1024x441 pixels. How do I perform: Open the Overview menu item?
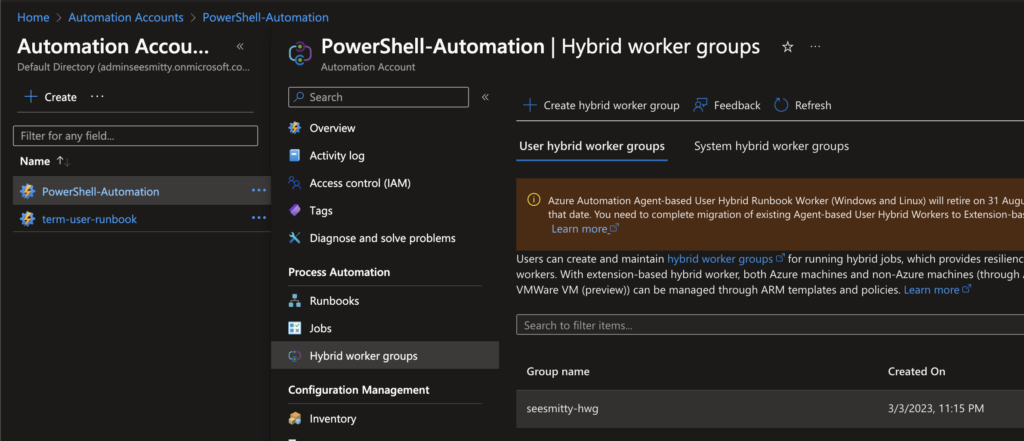click(x=332, y=128)
